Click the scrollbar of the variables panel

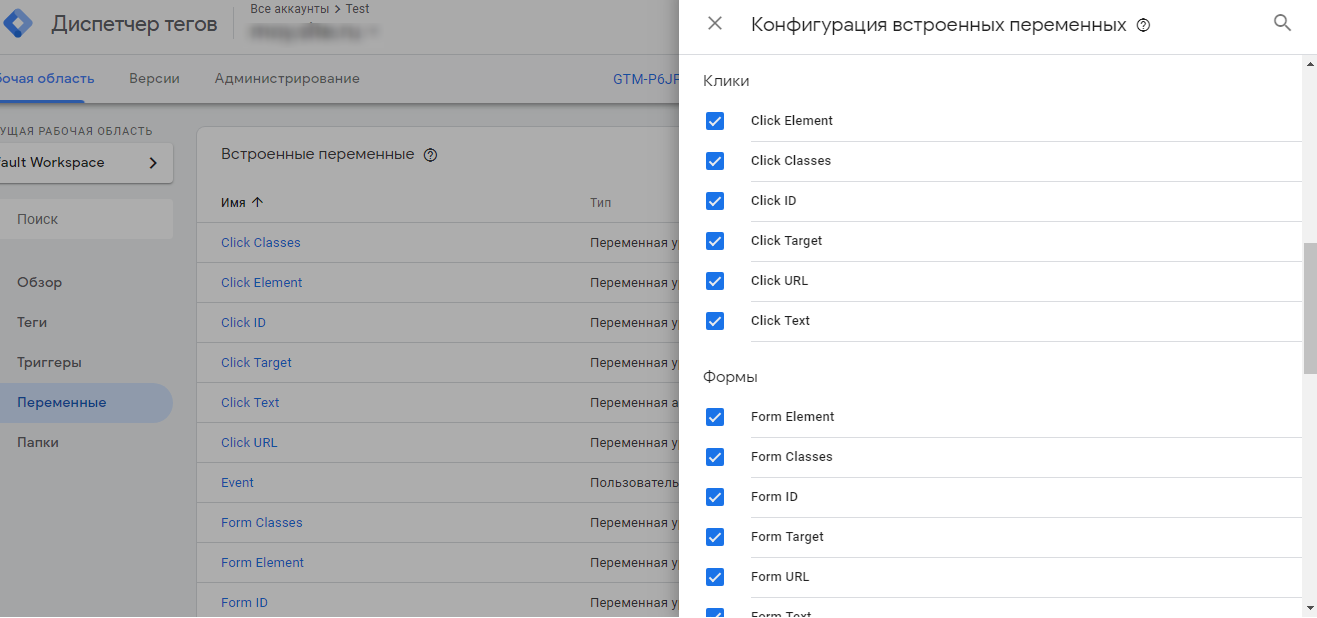tap(1309, 300)
